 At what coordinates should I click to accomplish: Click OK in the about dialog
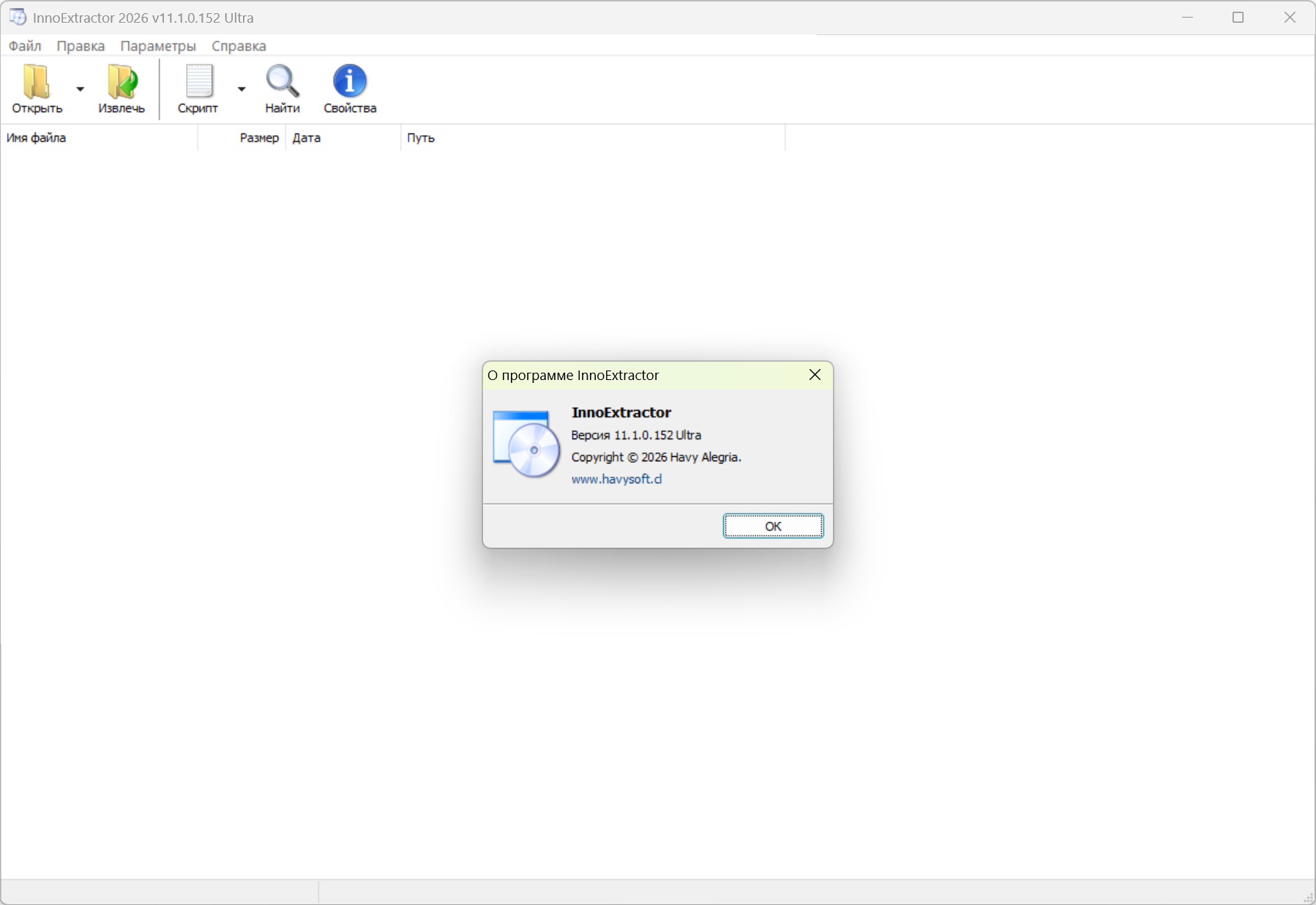[x=773, y=526]
